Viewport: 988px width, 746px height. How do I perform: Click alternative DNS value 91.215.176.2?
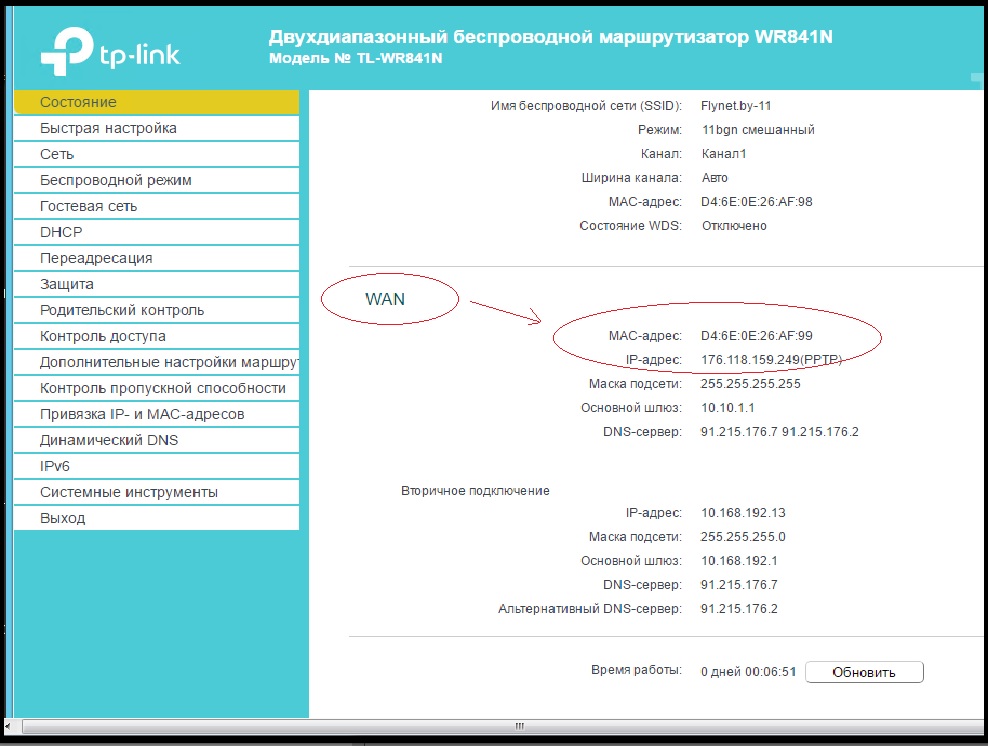pos(739,609)
